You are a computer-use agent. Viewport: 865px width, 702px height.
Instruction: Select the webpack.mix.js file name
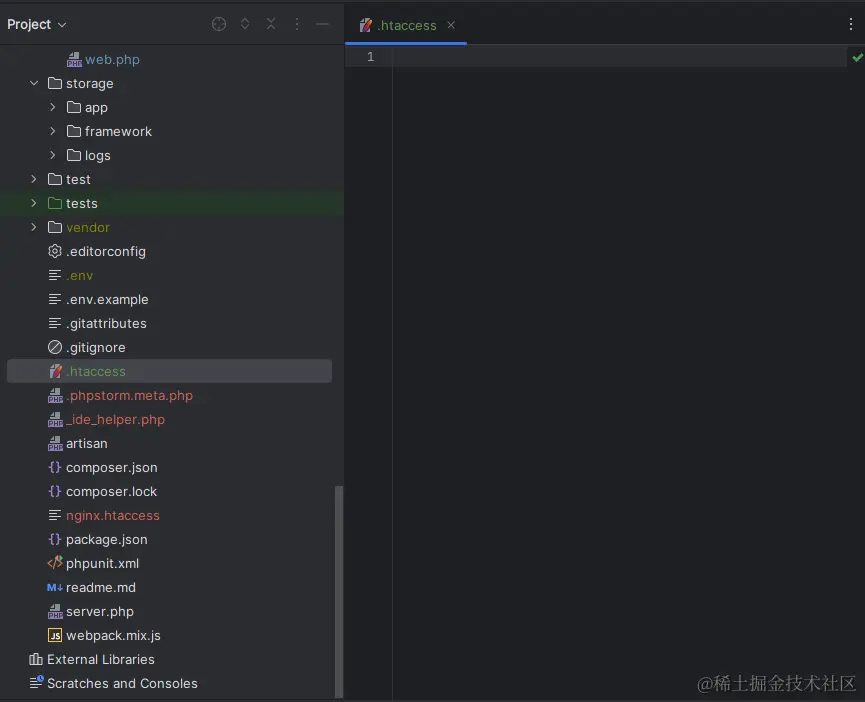tap(113, 635)
